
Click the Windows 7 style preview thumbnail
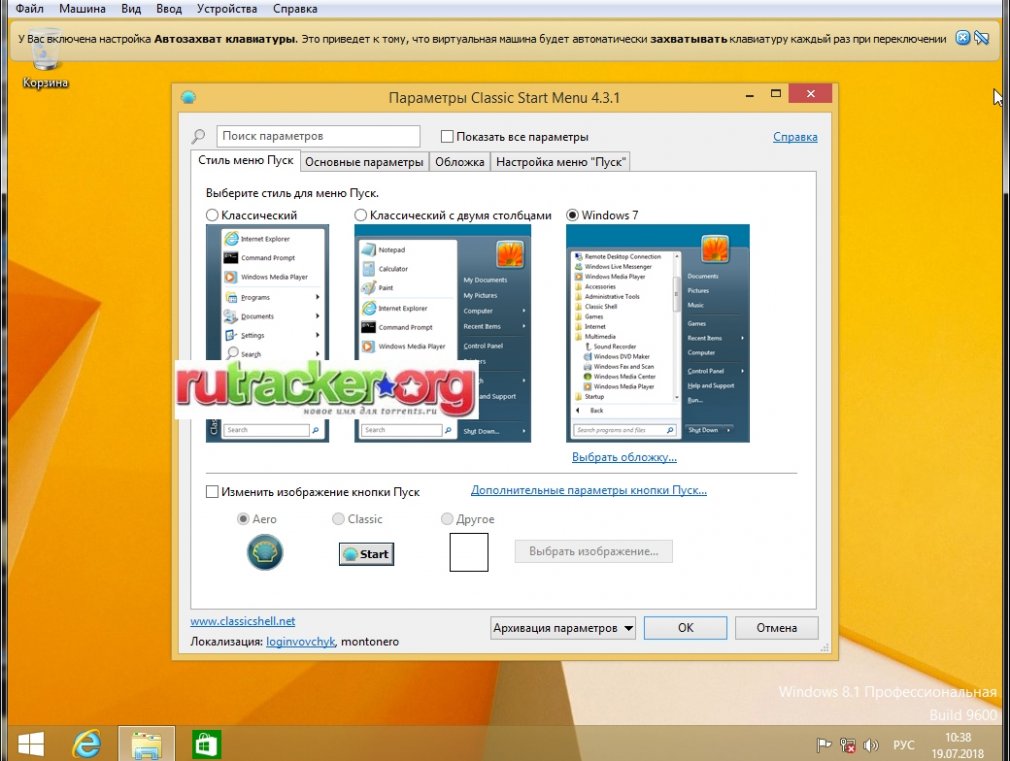click(658, 333)
